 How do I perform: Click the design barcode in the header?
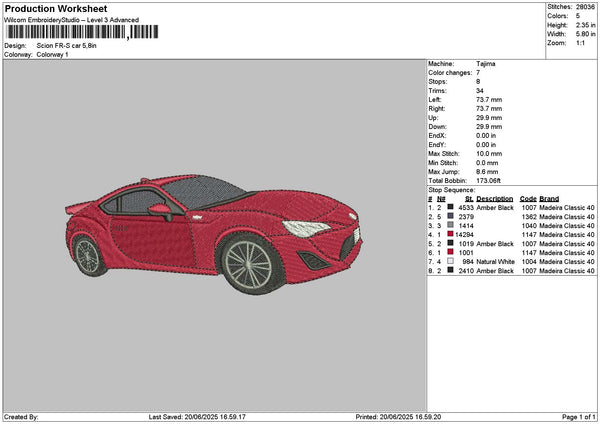point(82,32)
